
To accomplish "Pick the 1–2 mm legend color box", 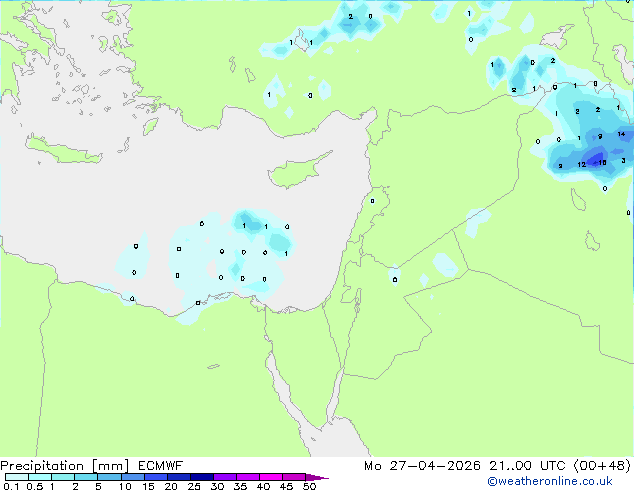I will click(x=63, y=477).
